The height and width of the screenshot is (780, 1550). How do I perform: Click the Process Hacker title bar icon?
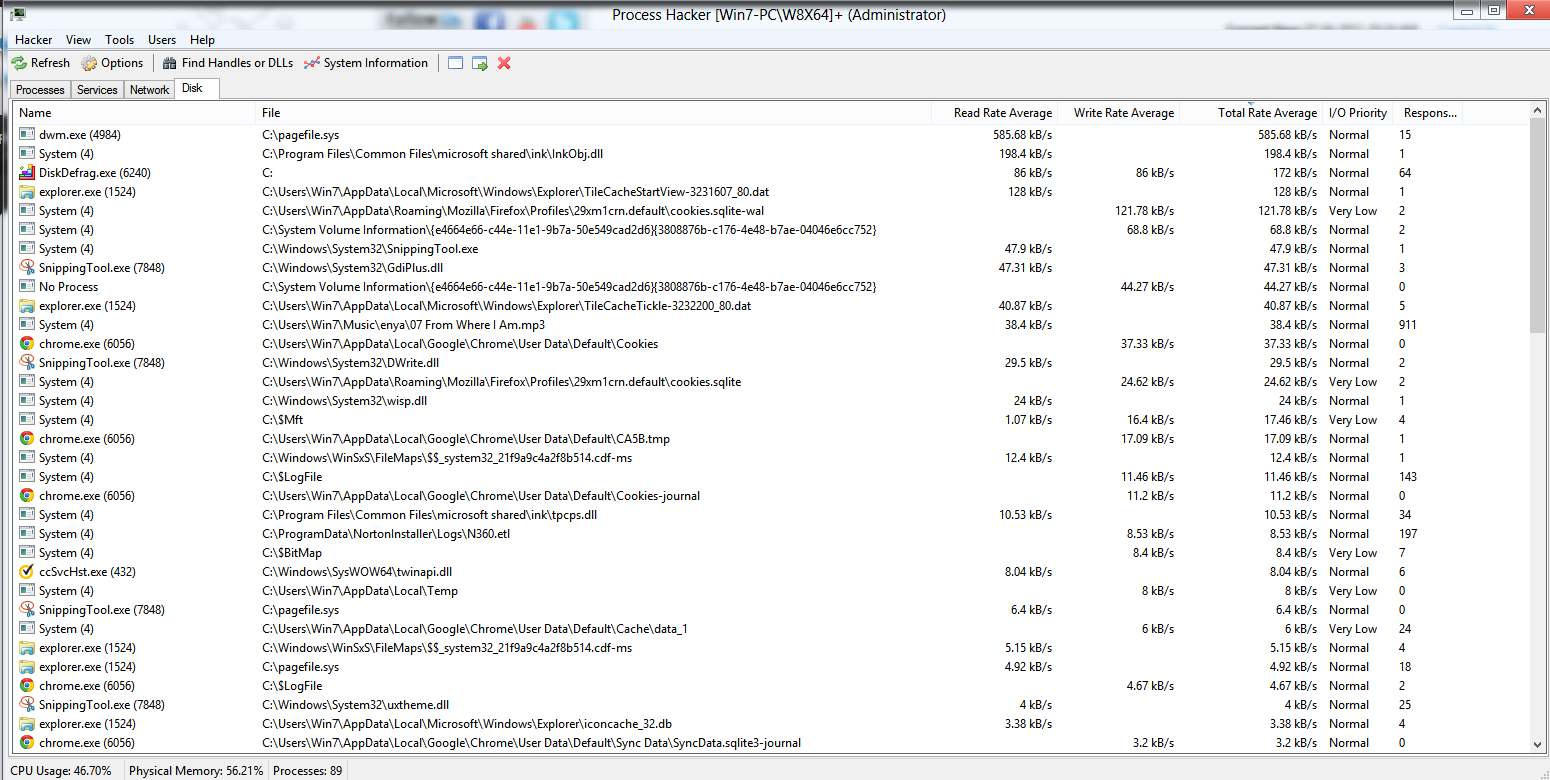(18, 14)
